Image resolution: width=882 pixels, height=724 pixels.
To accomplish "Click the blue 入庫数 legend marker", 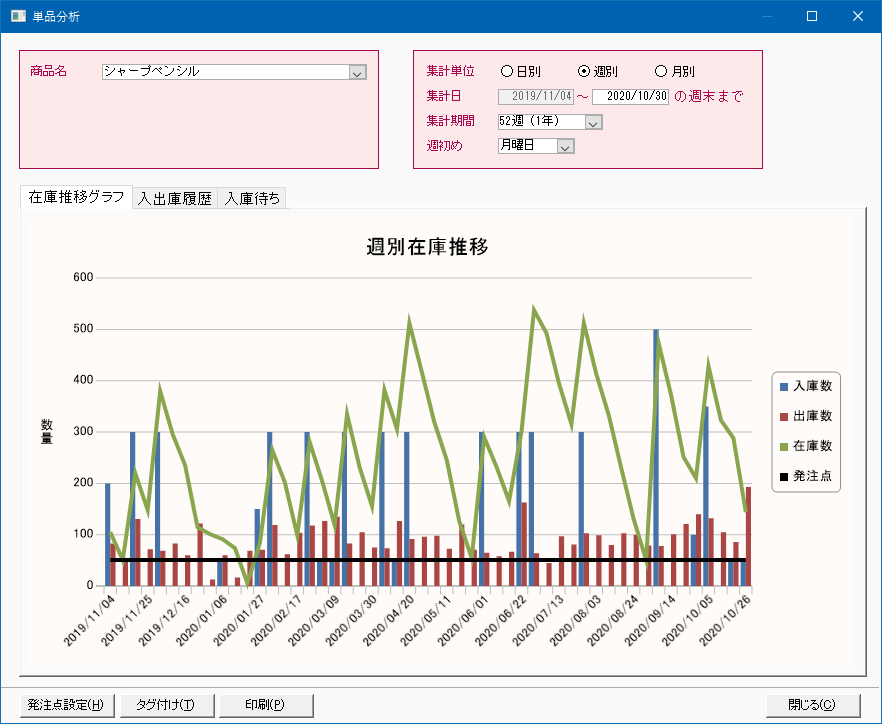I will coord(784,386).
